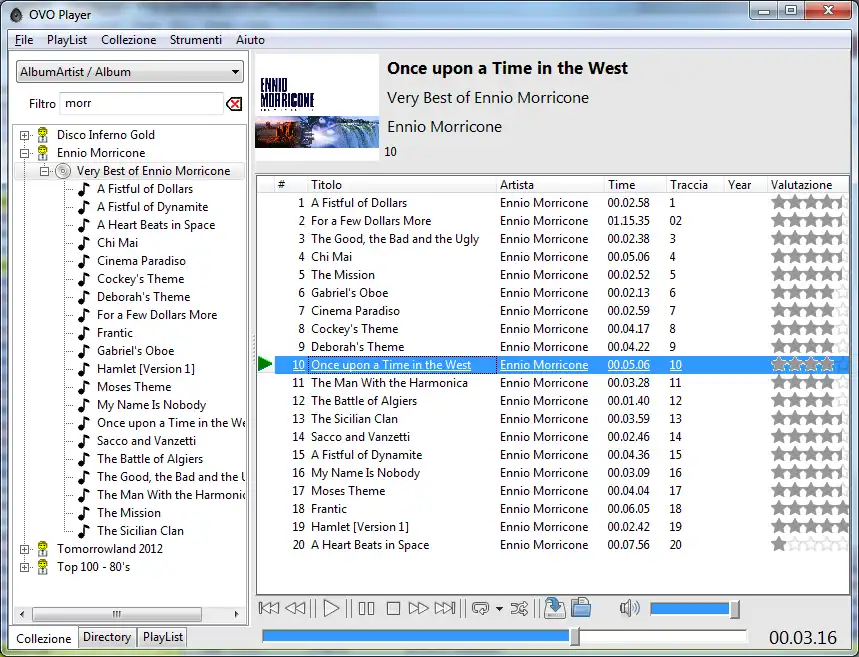Click into the Filtro text field

coord(141,103)
